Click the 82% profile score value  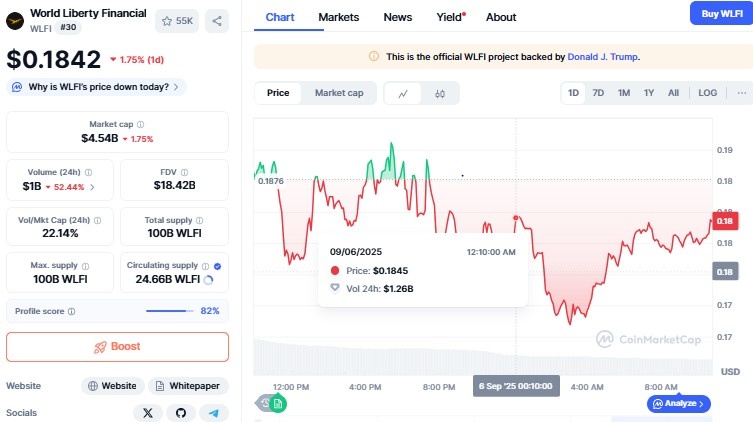pyautogui.click(x=210, y=311)
